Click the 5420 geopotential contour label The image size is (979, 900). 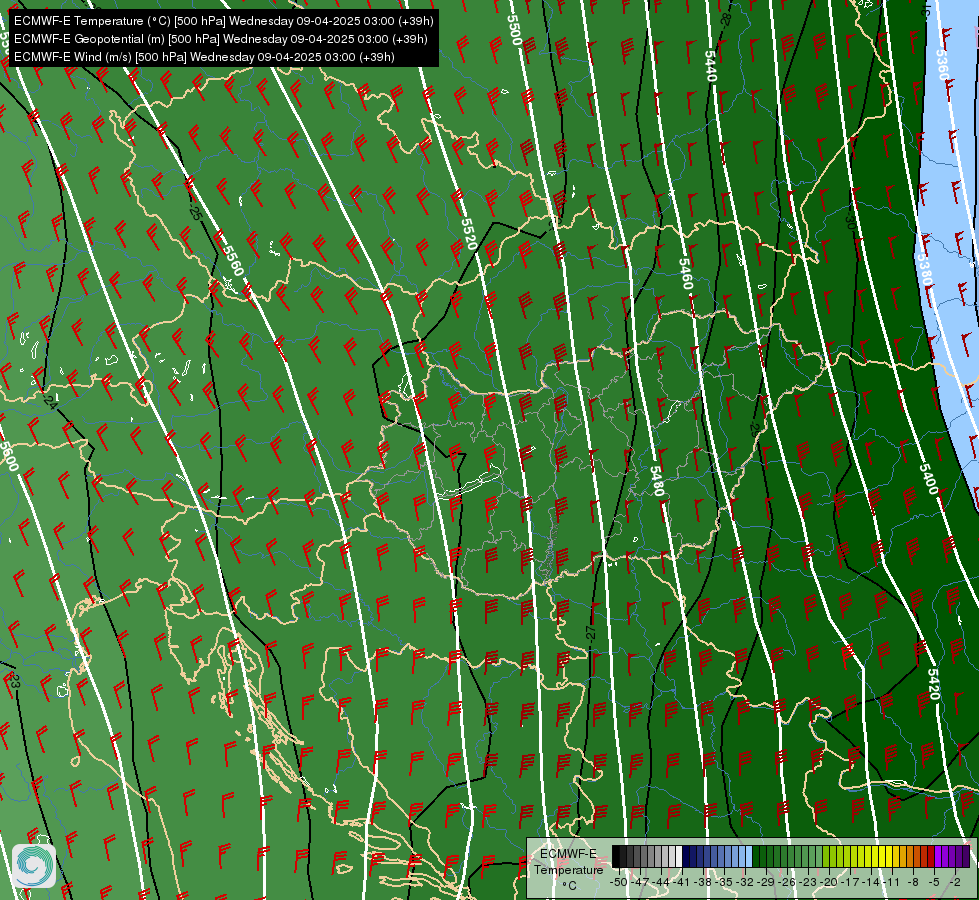point(933,685)
